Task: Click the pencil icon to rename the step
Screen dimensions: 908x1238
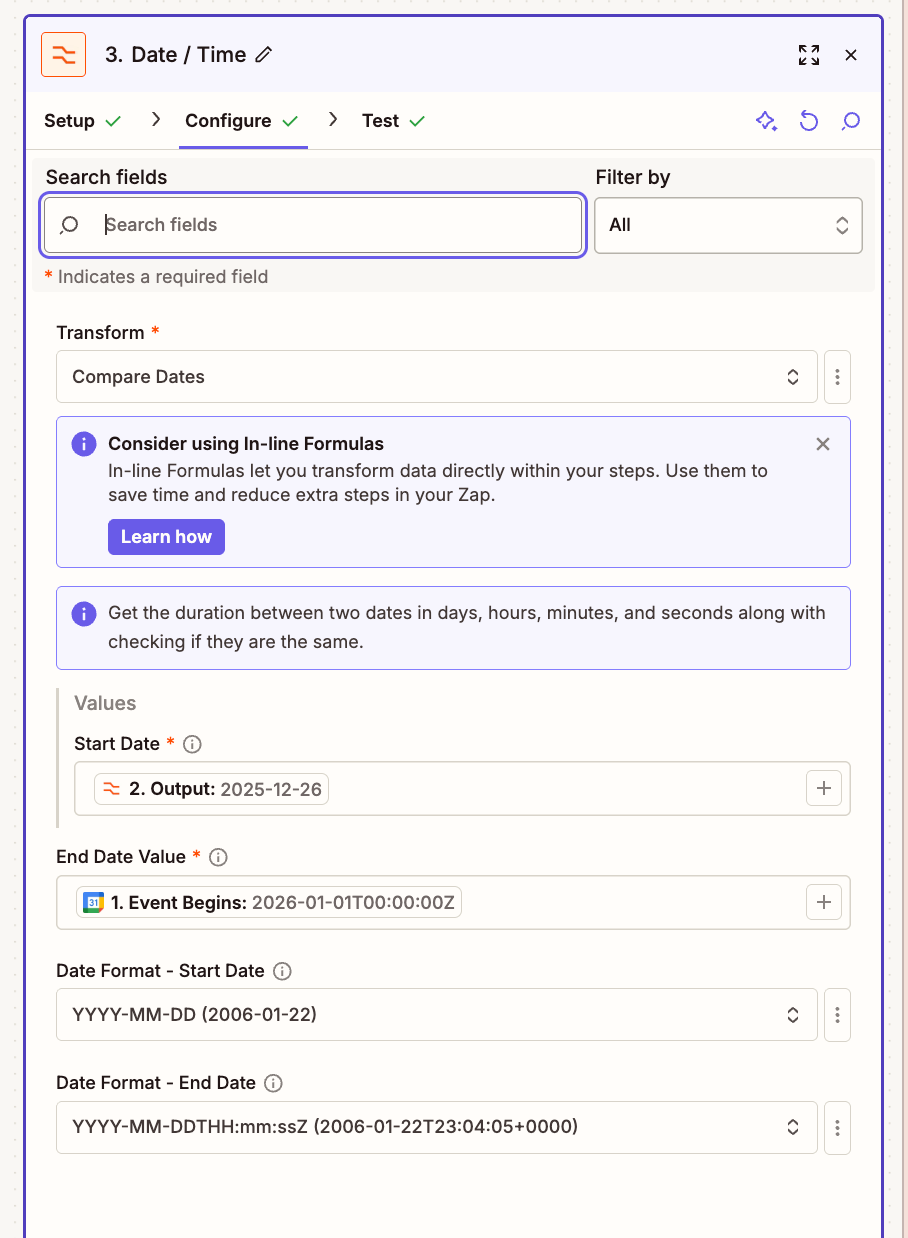Action: click(262, 55)
